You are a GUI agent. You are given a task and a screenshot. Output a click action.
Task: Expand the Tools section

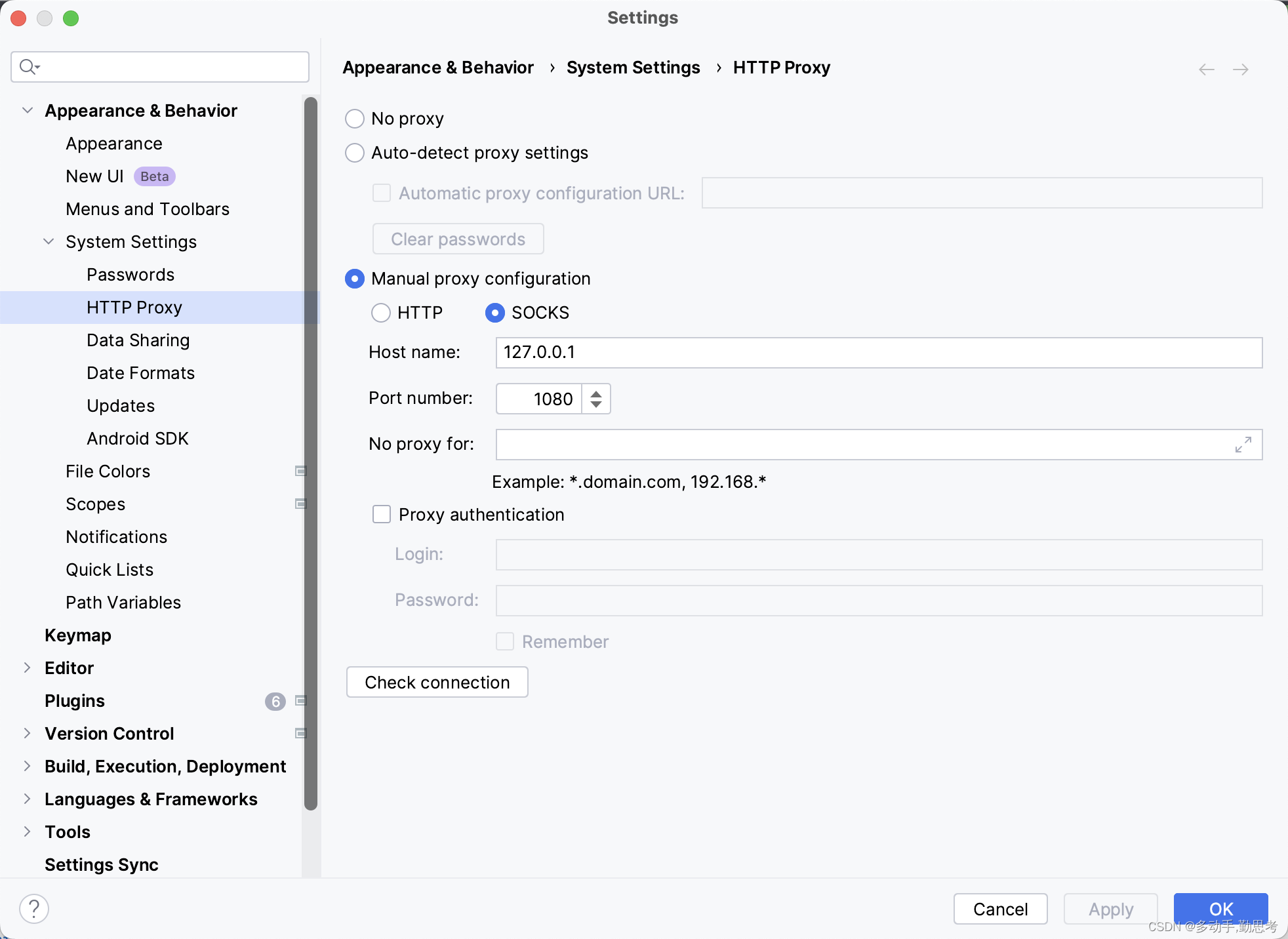point(28,831)
